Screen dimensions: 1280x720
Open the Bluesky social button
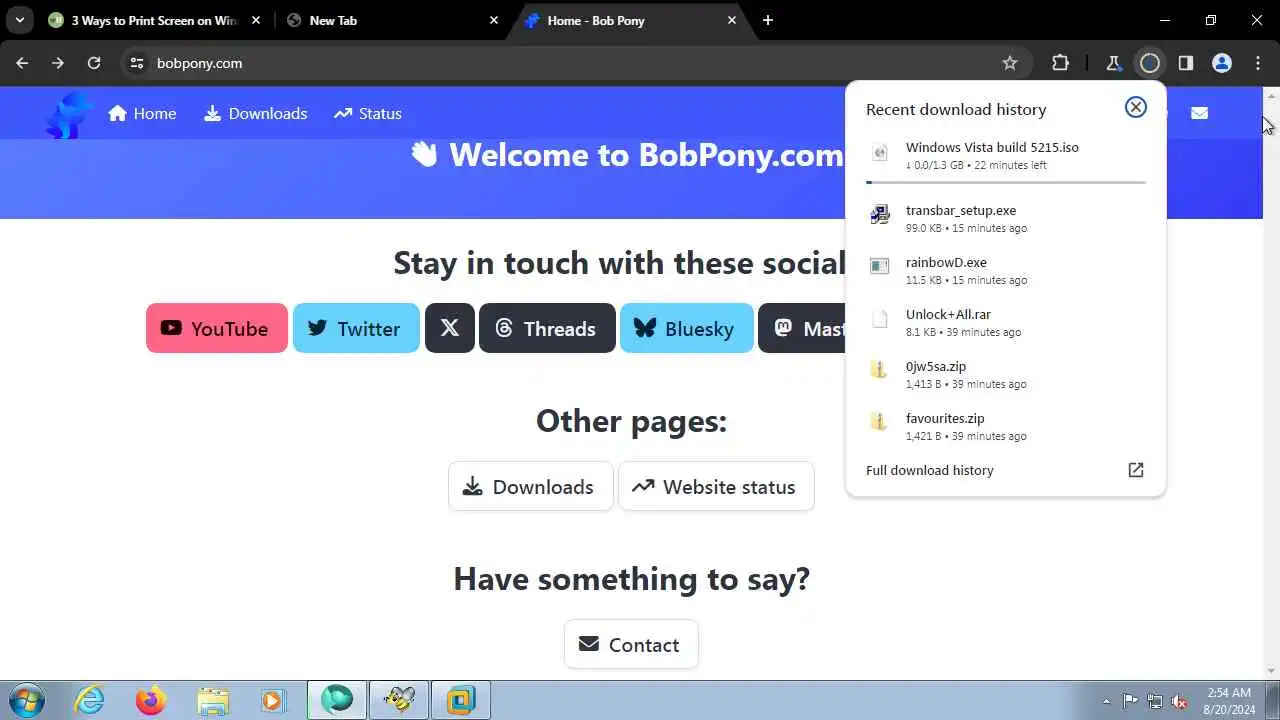pos(687,328)
